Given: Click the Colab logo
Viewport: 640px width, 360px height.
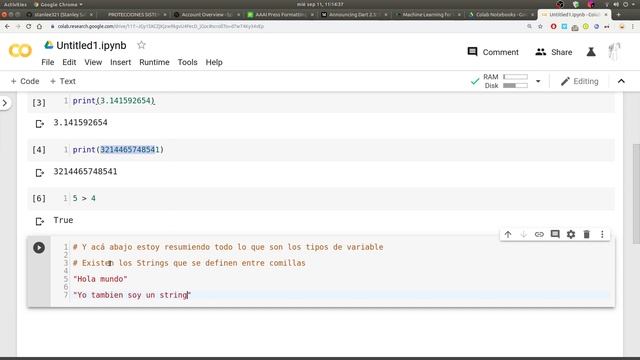Looking at the screenshot, I should coord(20,51).
